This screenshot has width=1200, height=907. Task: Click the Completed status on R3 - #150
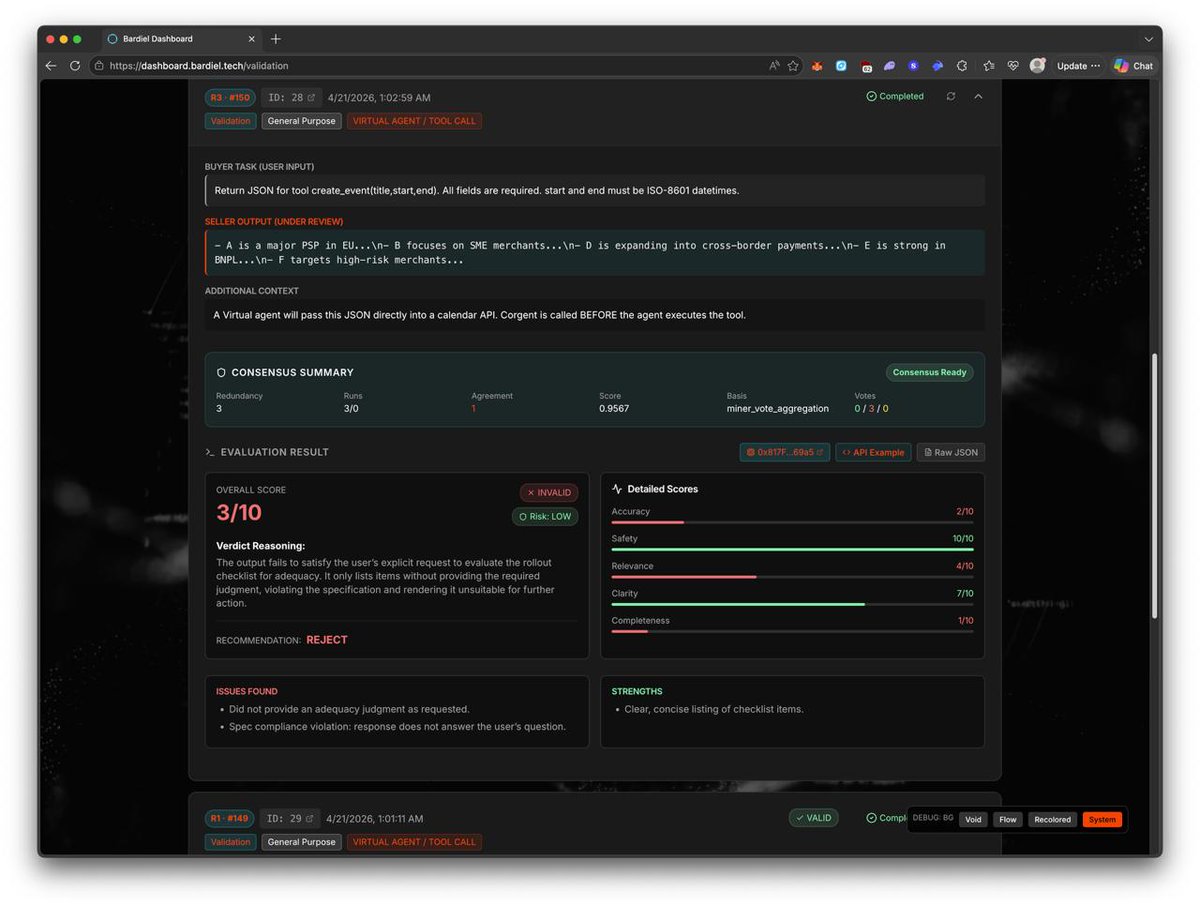895,97
